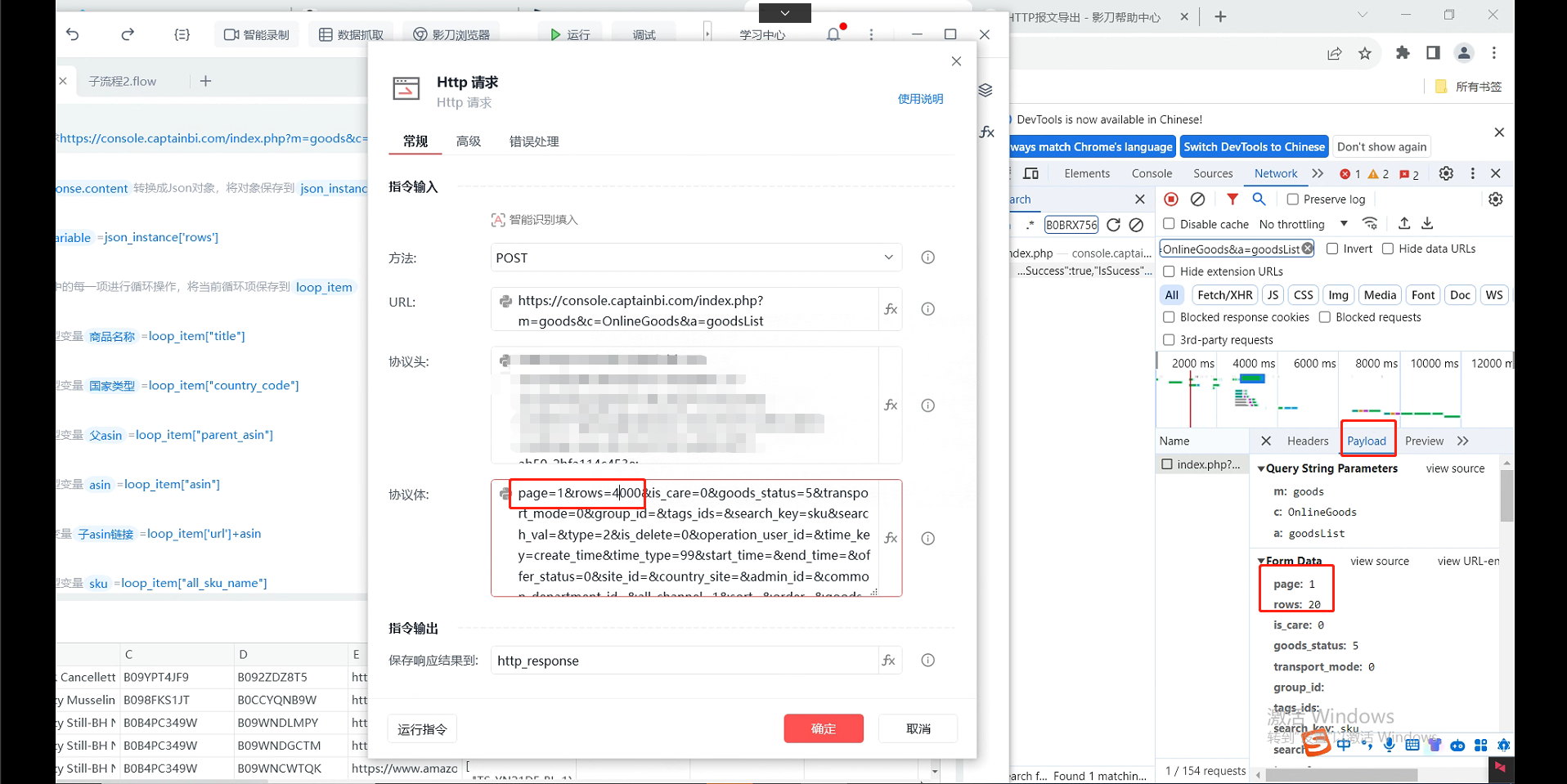The width and height of the screenshot is (1567, 784).
Task: Check Blocked response cookies checkbox
Action: point(1169,317)
